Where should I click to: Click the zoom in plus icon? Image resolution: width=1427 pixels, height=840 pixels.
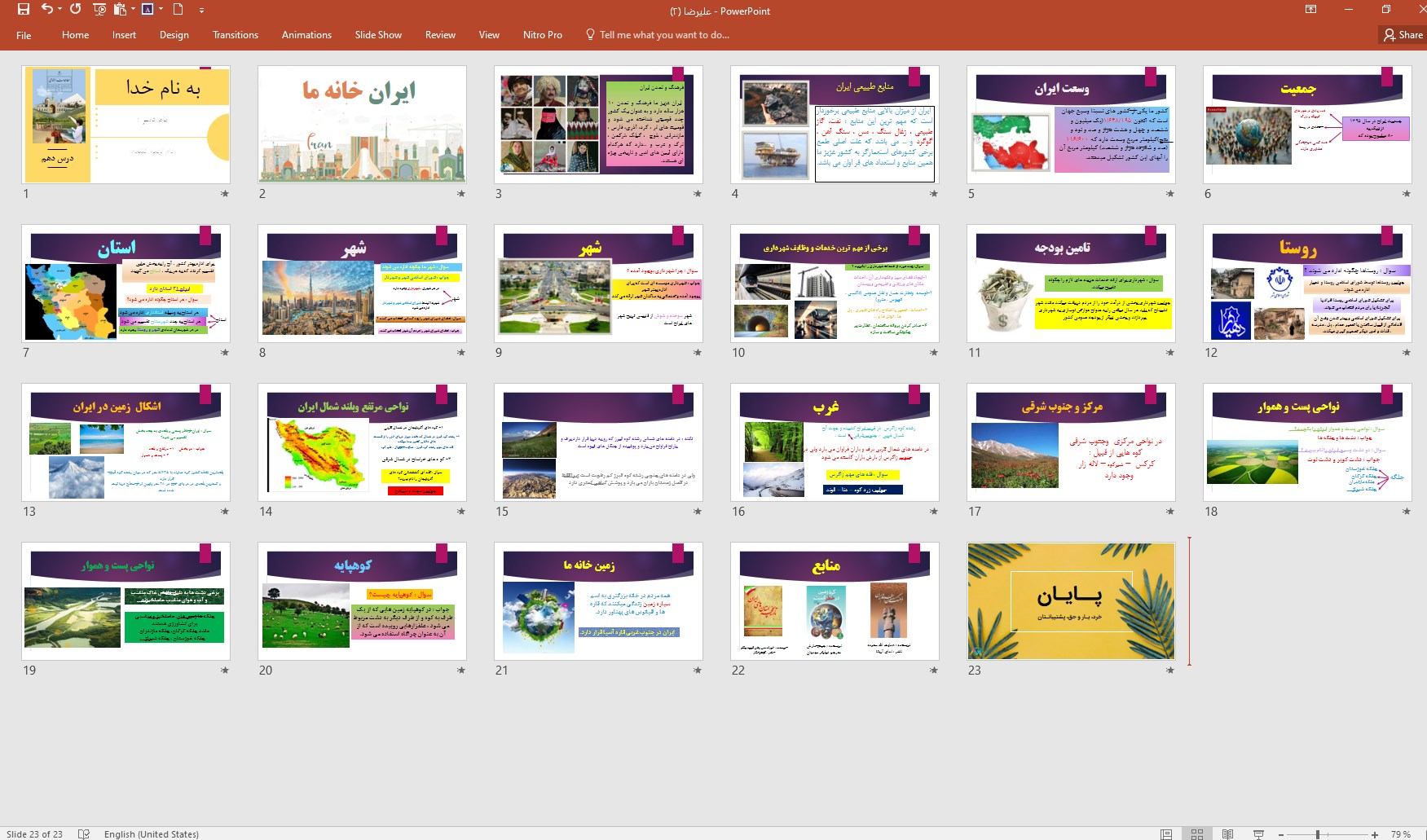[1375, 834]
